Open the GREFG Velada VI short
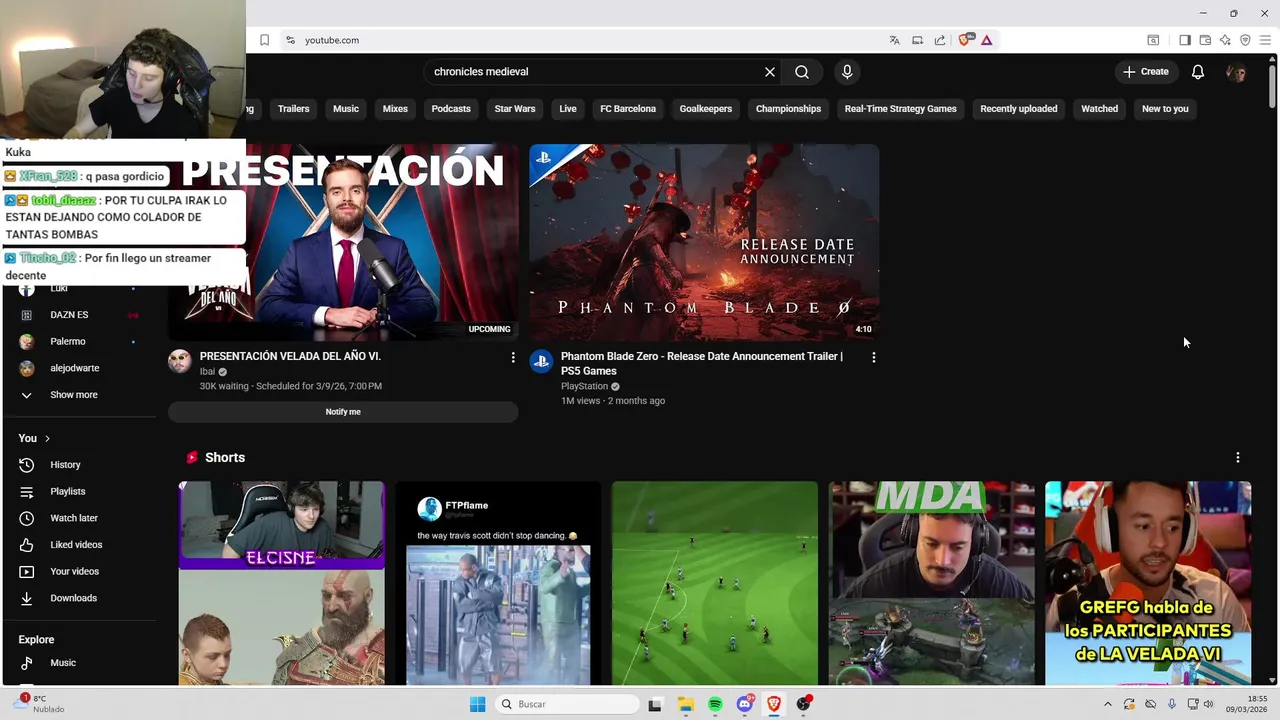The height and width of the screenshot is (720, 1280). coord(1148,583)
